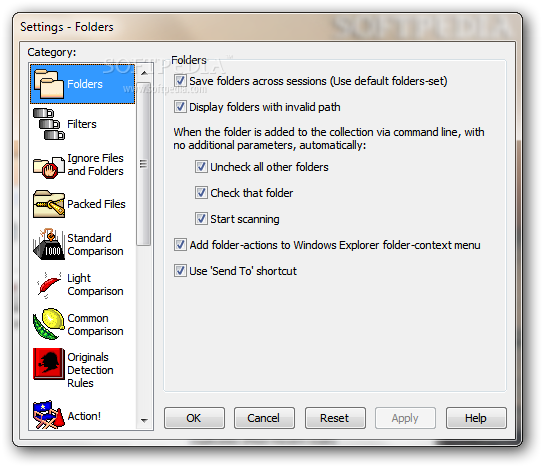
Task: Click the Light Comparison feather icon
Action: [48, 285]
